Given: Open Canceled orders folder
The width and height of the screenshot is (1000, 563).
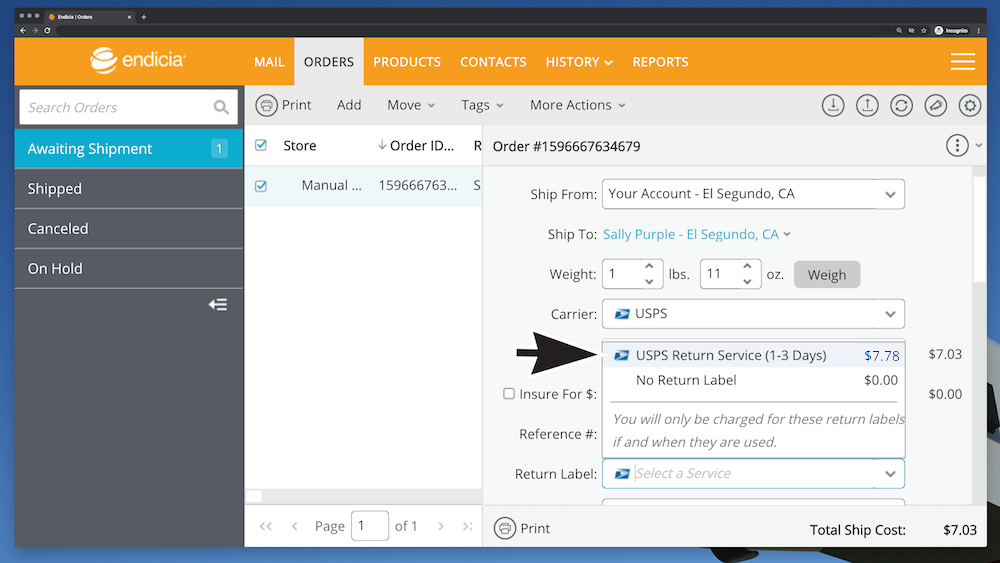Looking at the screenshot, I should point(129,228).
